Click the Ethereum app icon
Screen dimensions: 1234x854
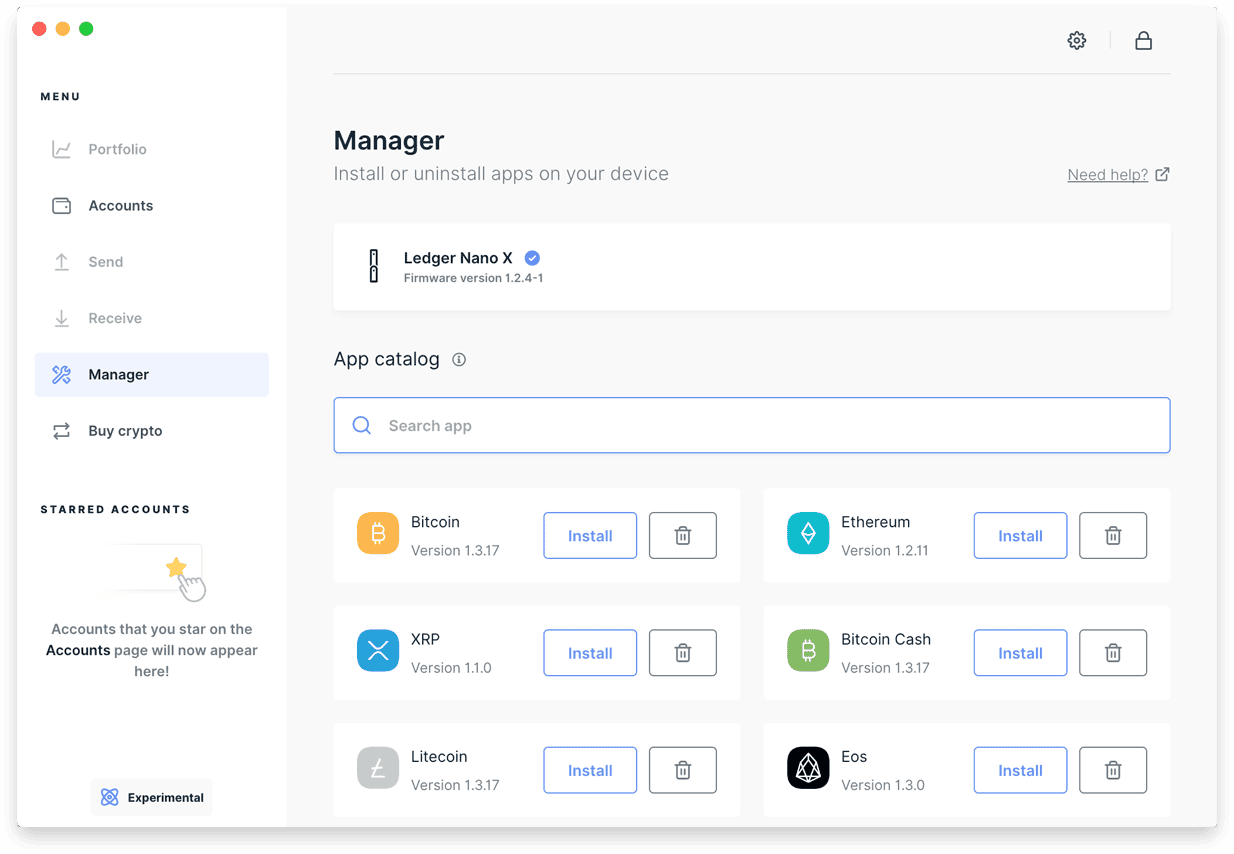click(808, 534)
